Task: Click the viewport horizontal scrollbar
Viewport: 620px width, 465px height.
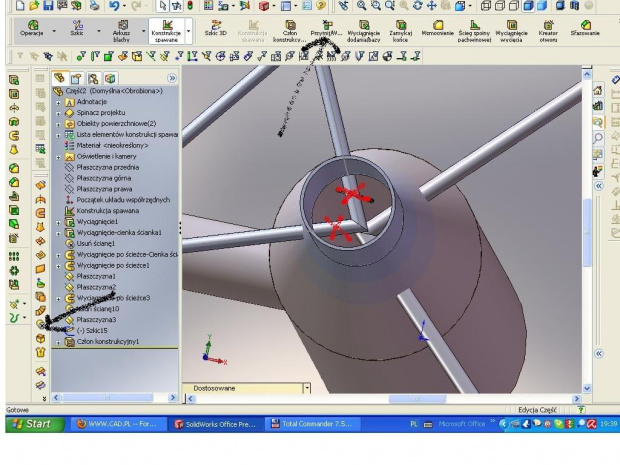Action: [x=400, y=398]
